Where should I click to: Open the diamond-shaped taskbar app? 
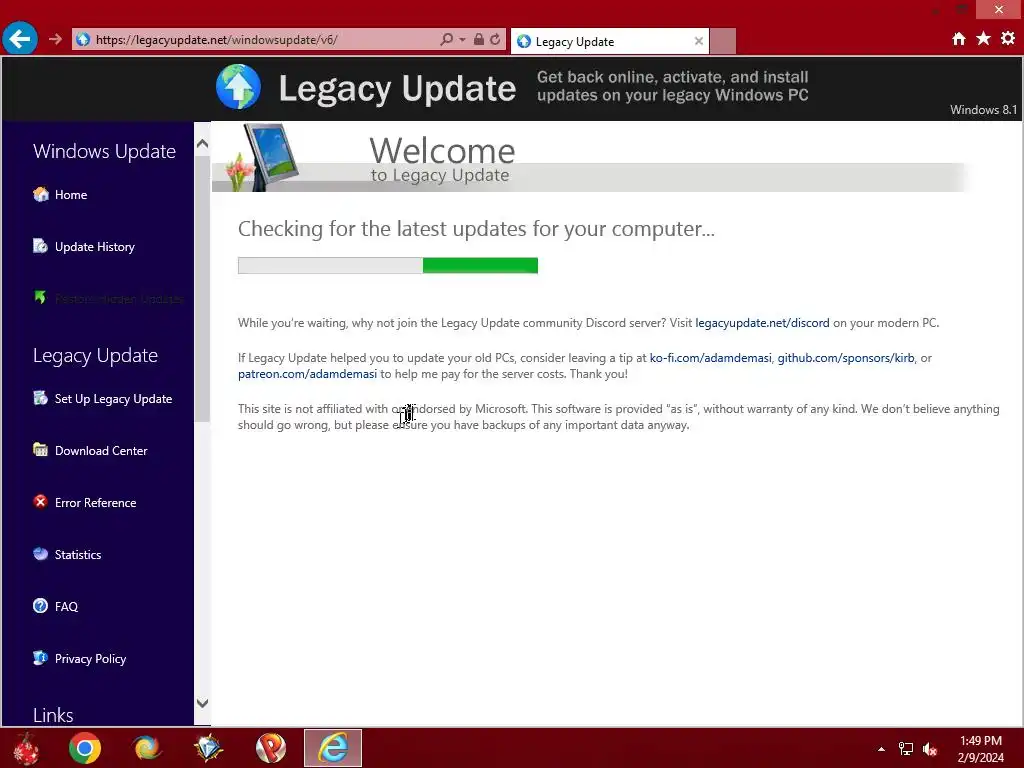(x=208, y=748)
